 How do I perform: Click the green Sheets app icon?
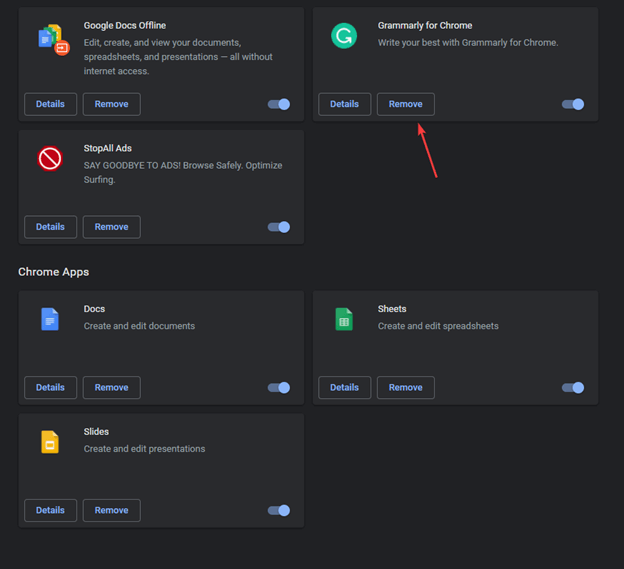click(x=344, y=319)
